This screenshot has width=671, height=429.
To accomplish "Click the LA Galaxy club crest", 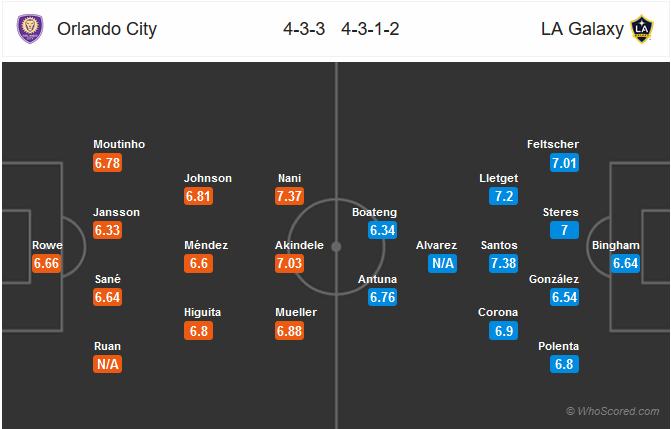I will [x=641, y=29].
